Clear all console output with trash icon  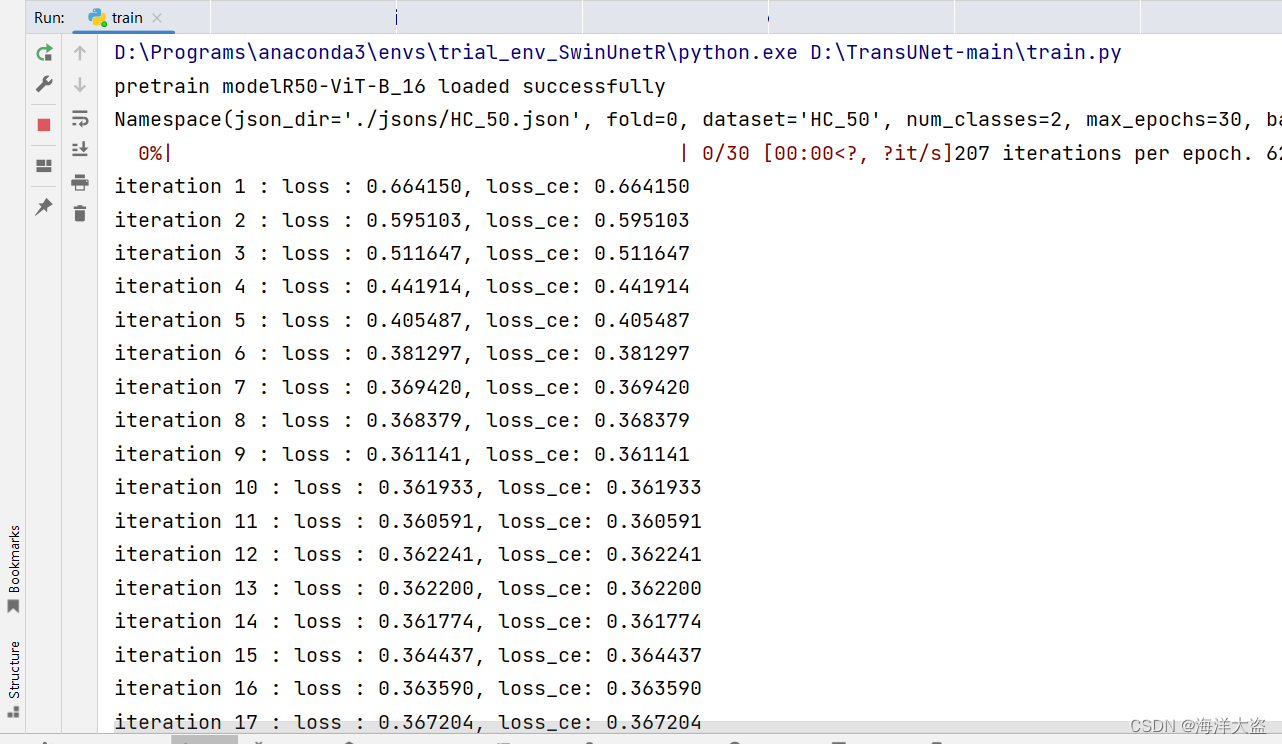[79, 213]
